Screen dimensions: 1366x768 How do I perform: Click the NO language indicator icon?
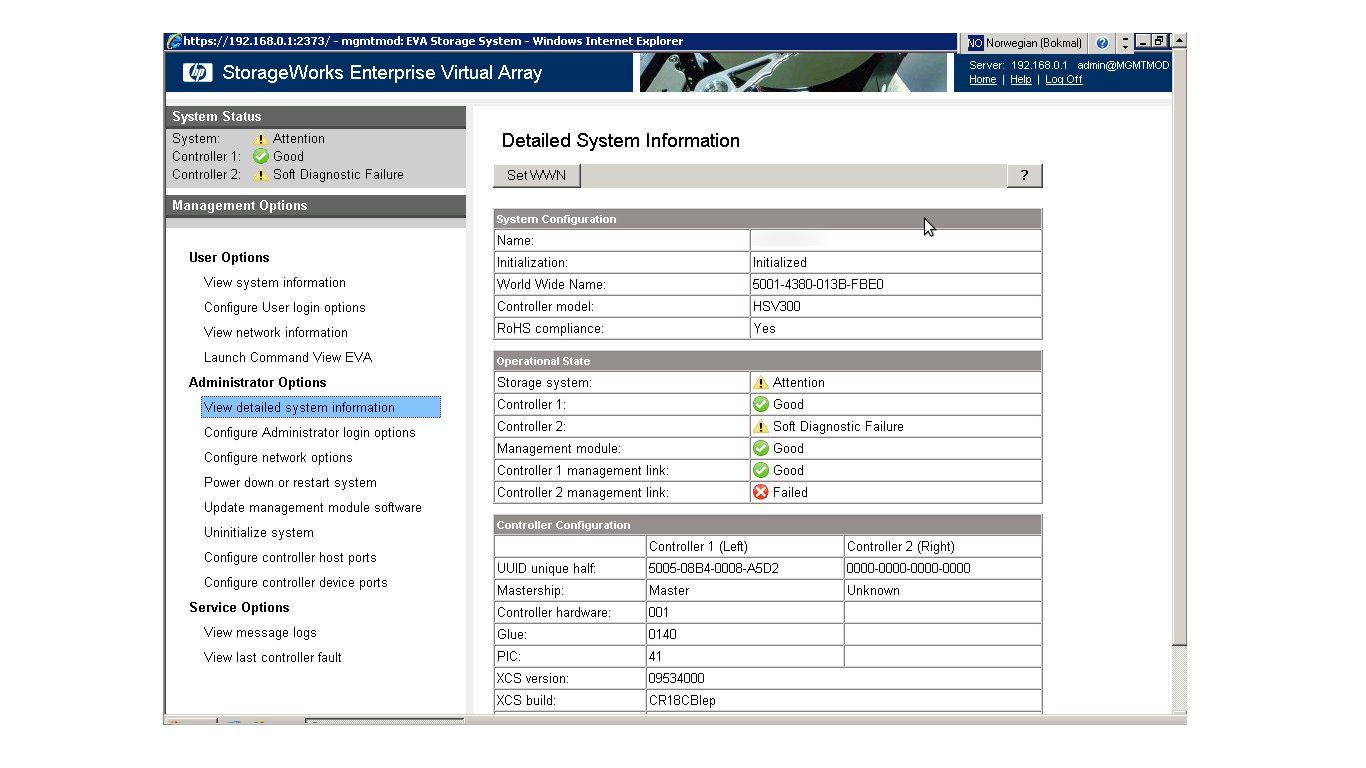tap(975, 43)
